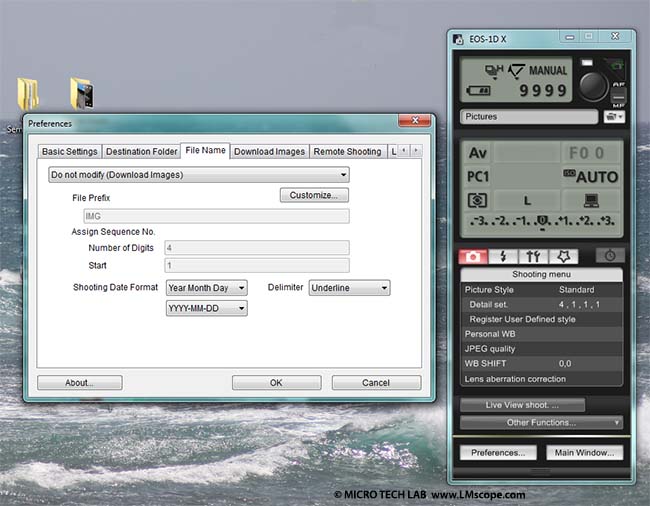Viewport: 650px width, 506px height.
Task: Switch to the Basic Settings tab
Action: tap(69, 152)
